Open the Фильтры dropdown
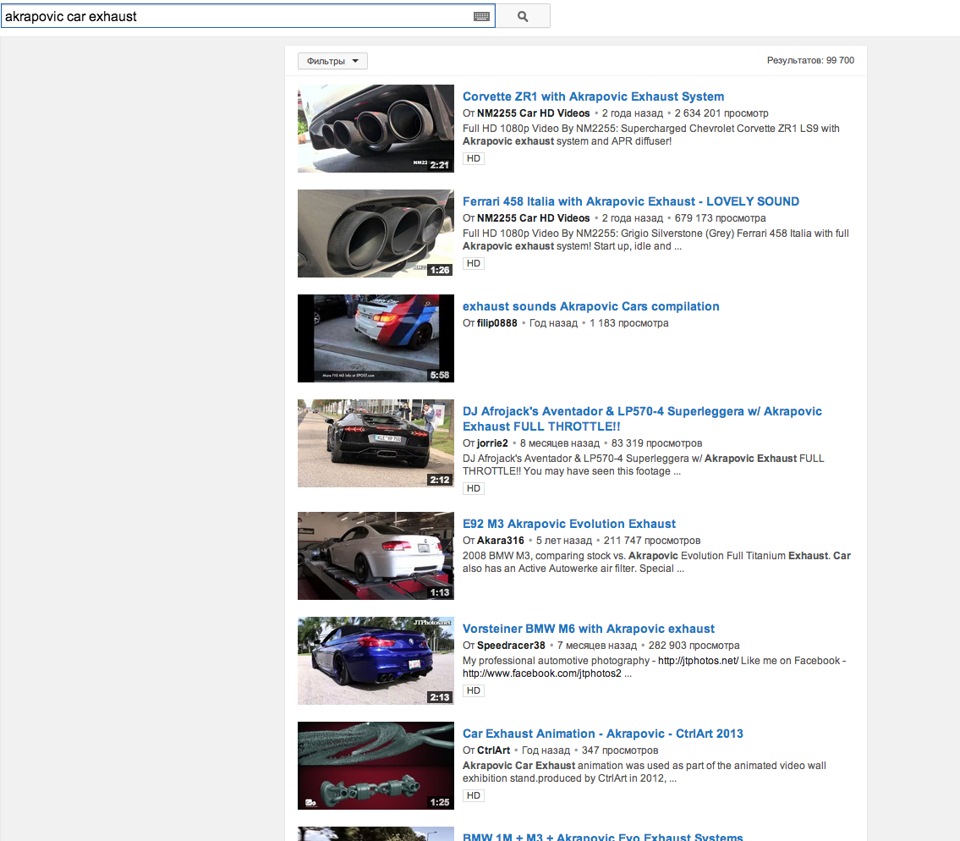This screenshot has width=960, height=841. tap(332, 61)
